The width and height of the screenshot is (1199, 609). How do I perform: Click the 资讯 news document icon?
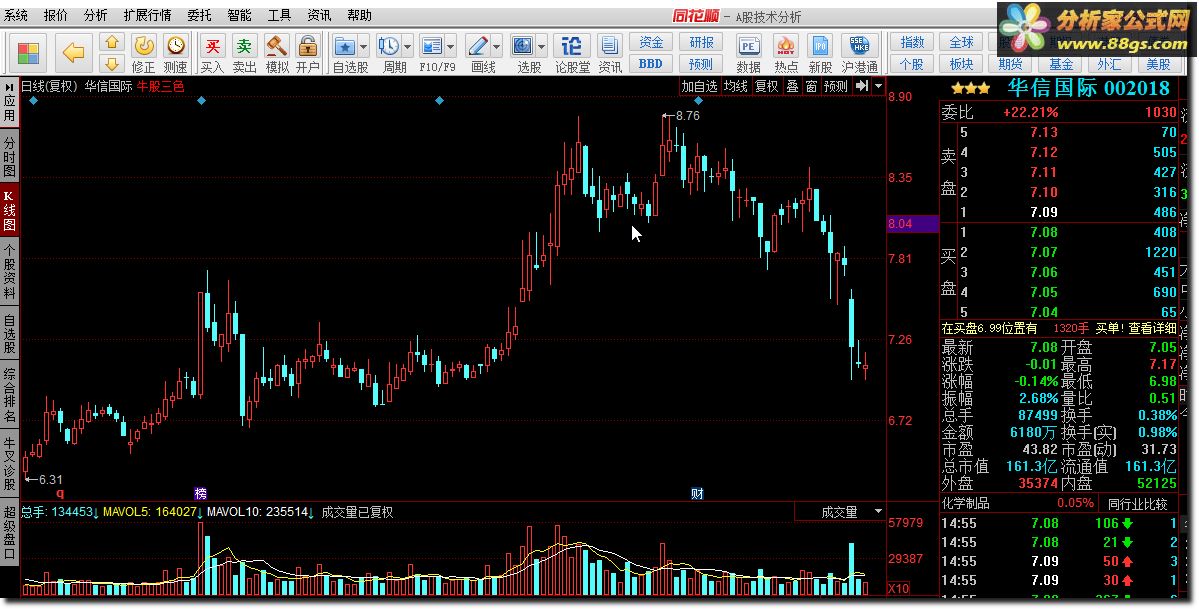coord(609,46)
